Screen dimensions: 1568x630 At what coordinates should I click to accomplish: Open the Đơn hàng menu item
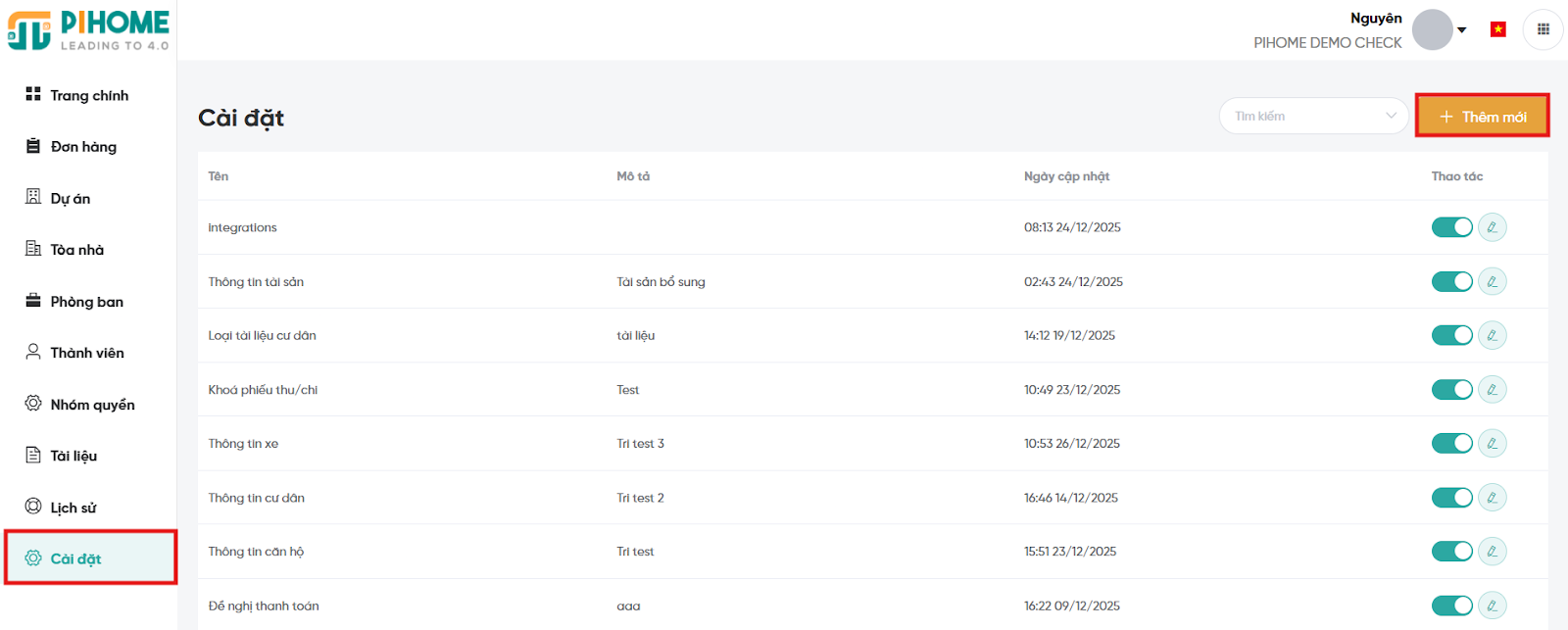(83, 147)
